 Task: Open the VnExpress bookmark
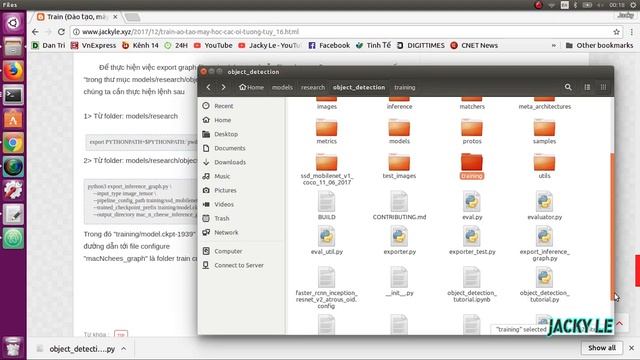(93, 45)
